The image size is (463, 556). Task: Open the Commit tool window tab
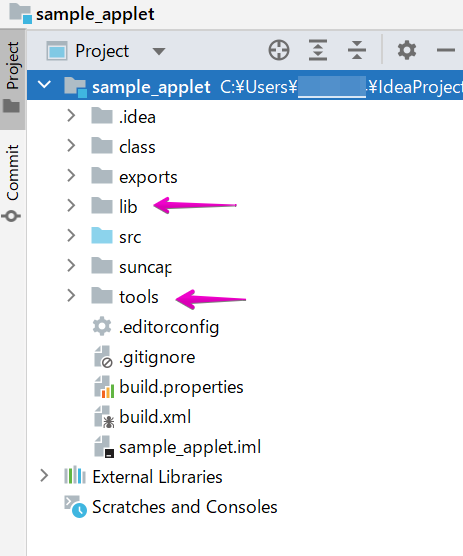(12, 182)
